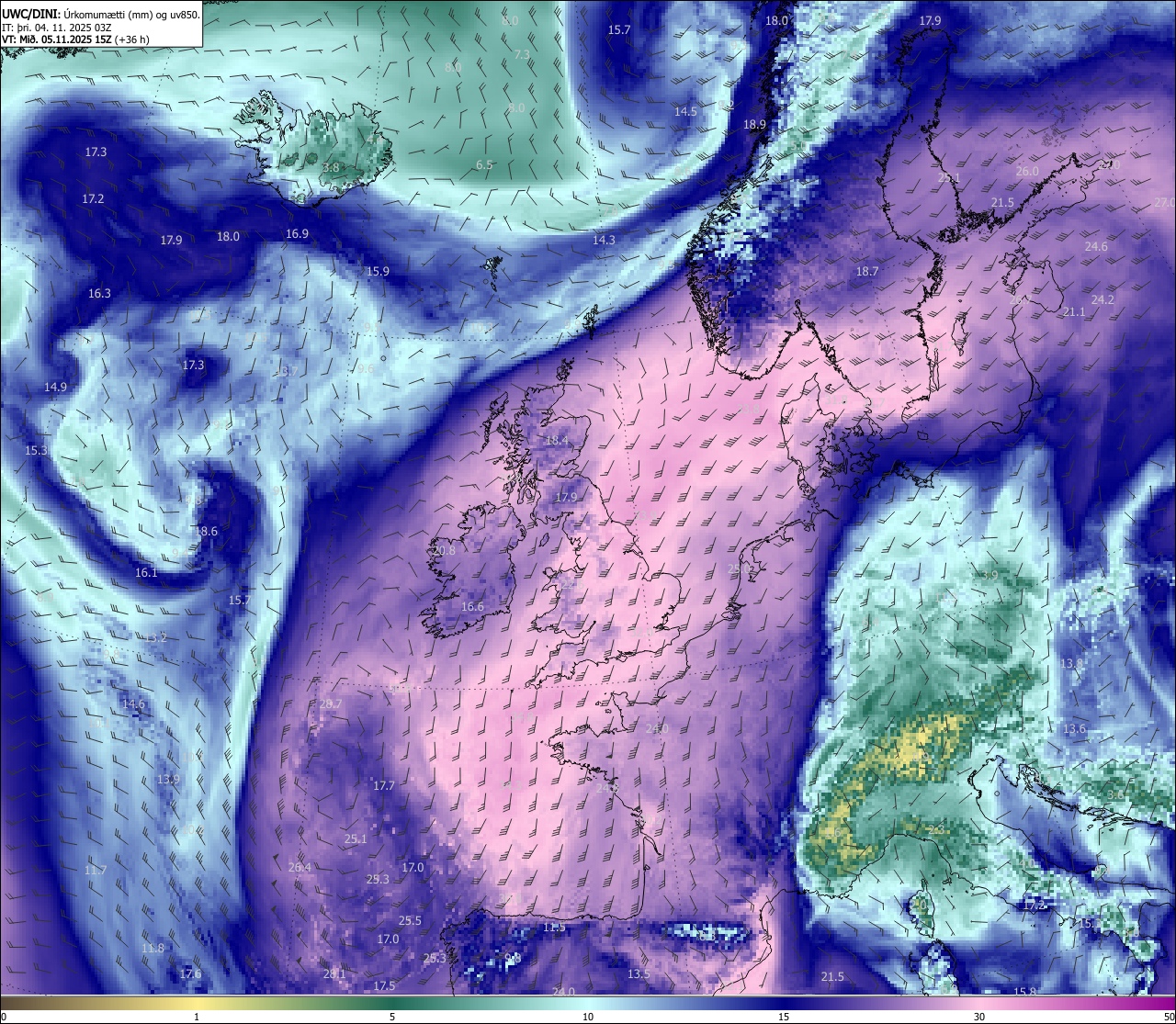Click the 18.9 value on Norway's coast
Screen dimensions: 1176x1024
[x=754, y=124]
